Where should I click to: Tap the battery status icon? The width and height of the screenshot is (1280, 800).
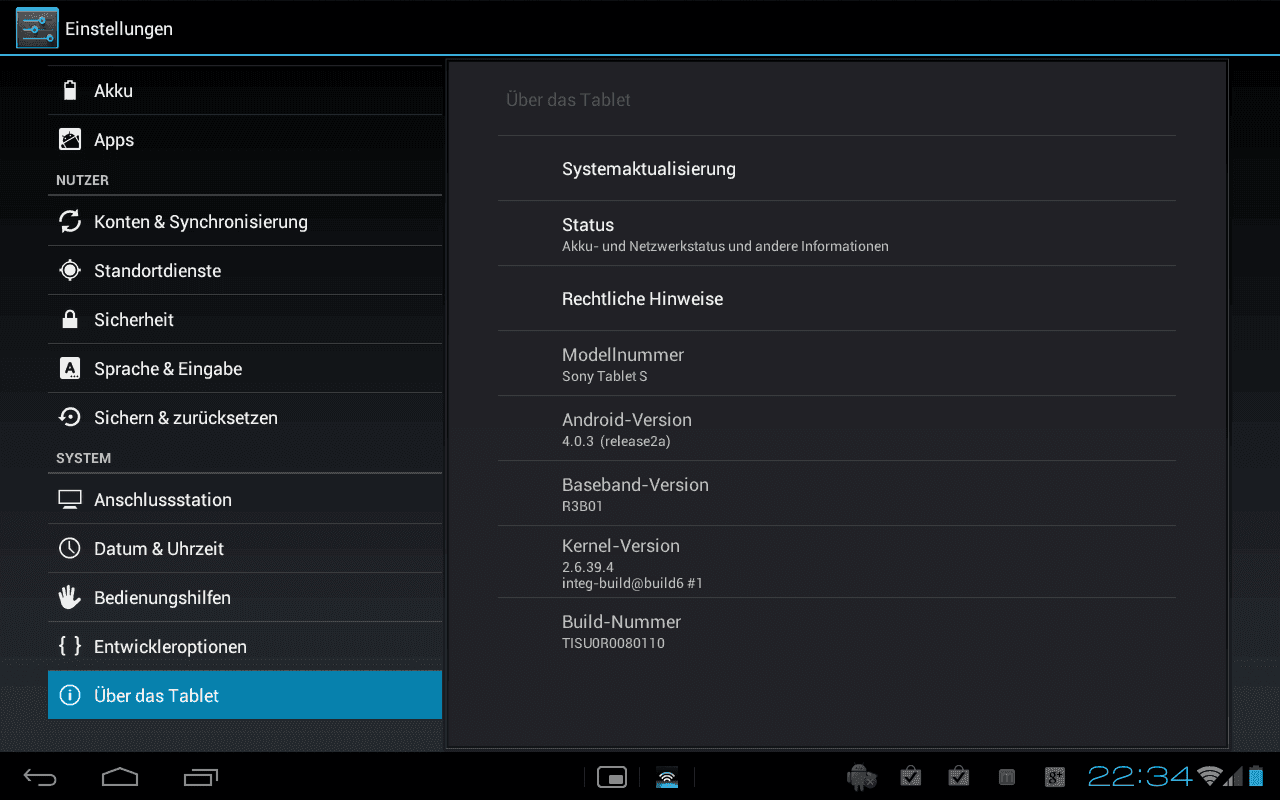(1254, 777)
